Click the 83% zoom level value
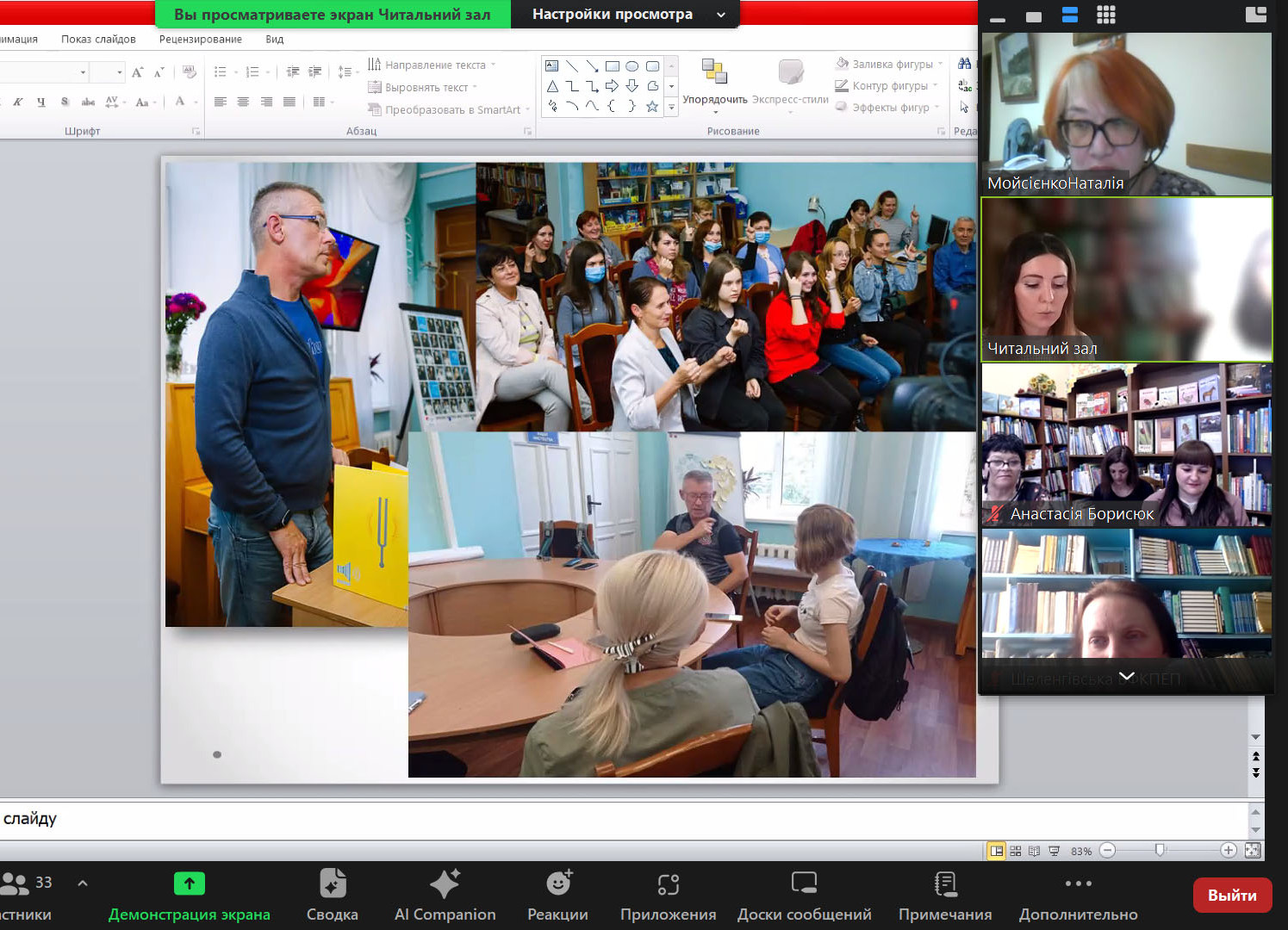 1081,851
